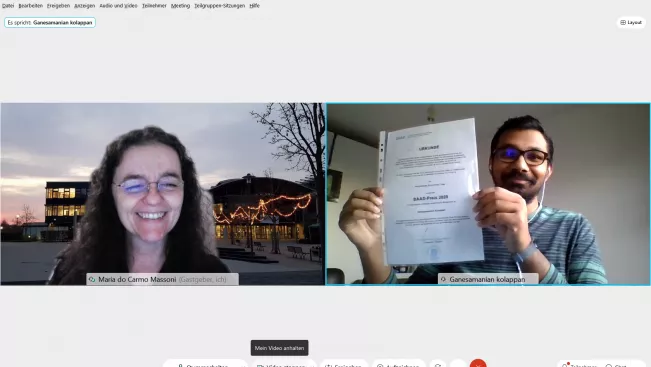This screenshot has height=367, width=651.
Task: Click the share screen icon next to Freigeben
Action: coord(328,366)
